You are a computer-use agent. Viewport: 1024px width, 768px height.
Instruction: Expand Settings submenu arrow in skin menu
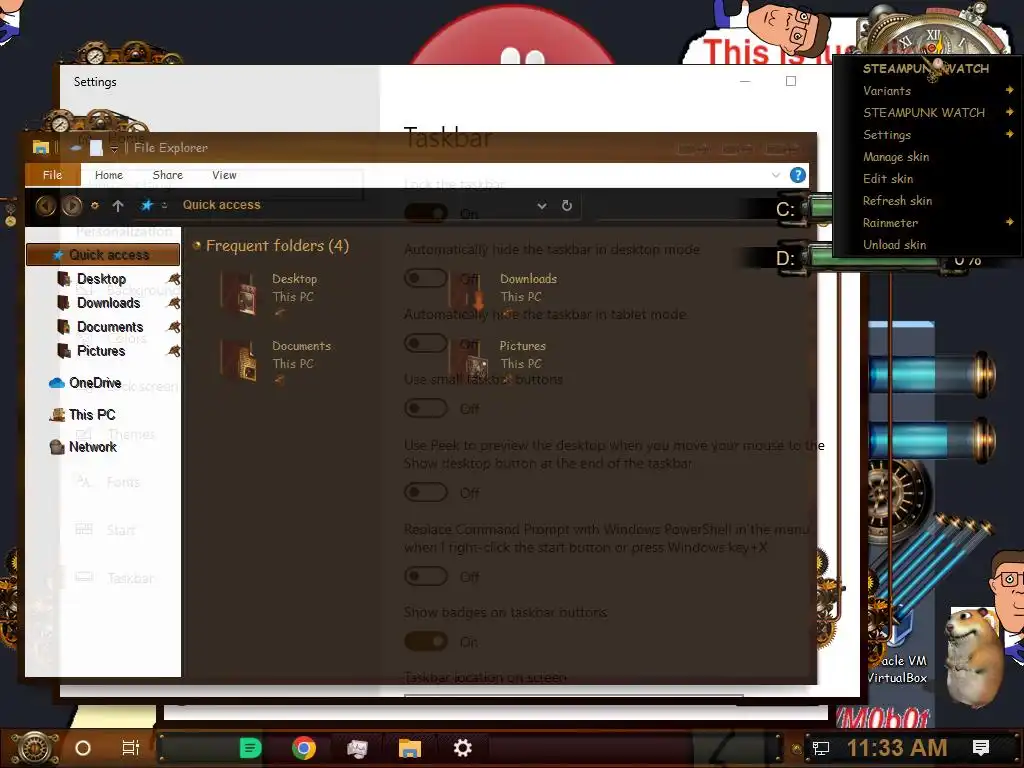tap(1010, 134)
